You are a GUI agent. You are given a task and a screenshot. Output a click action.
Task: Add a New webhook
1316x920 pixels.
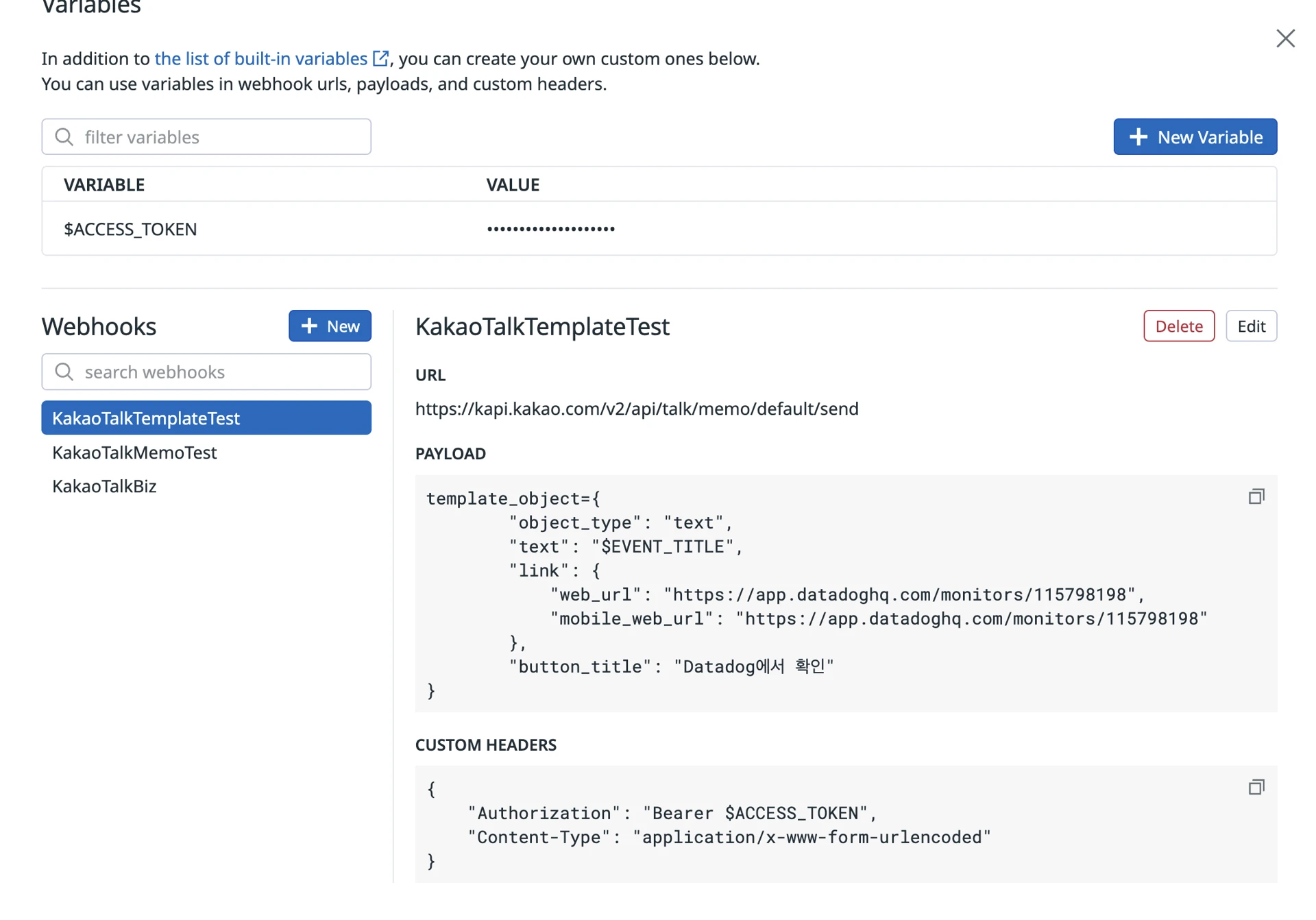click(x=330, y=326)
